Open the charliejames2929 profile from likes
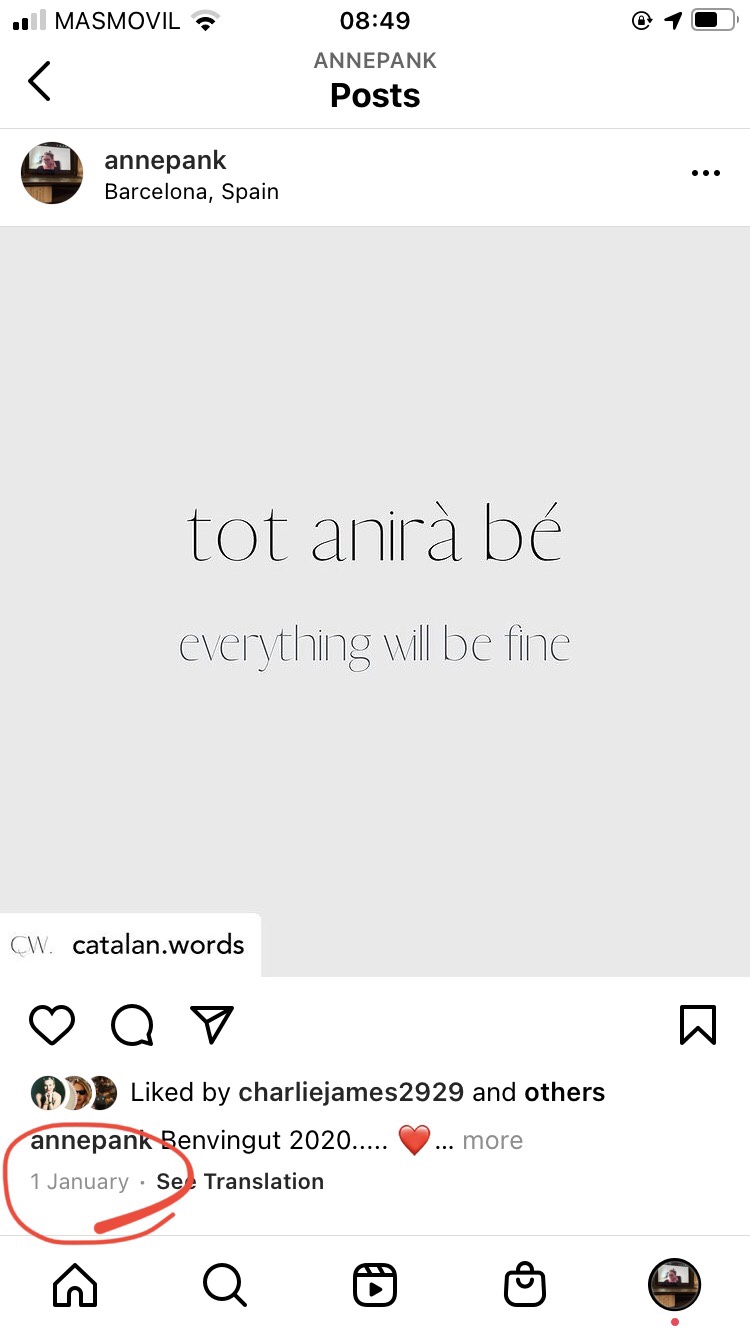Screen dimensions: 750x1334 (x=350, y=1092)
